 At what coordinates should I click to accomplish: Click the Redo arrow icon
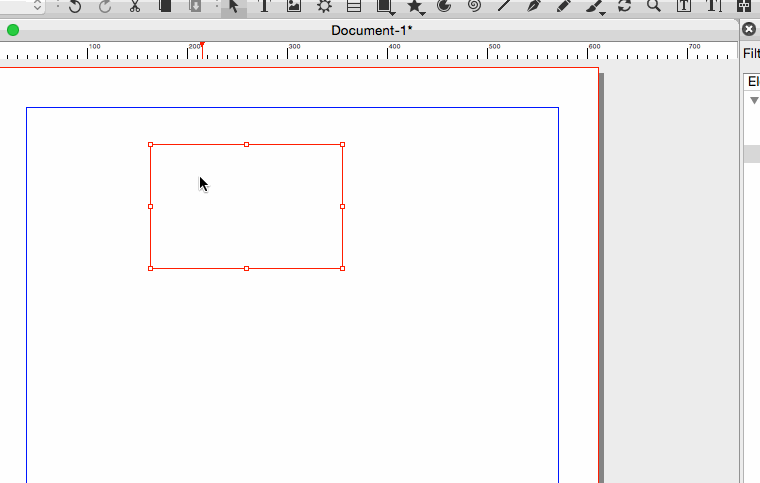pyautogui.click(x=105, y=6)
